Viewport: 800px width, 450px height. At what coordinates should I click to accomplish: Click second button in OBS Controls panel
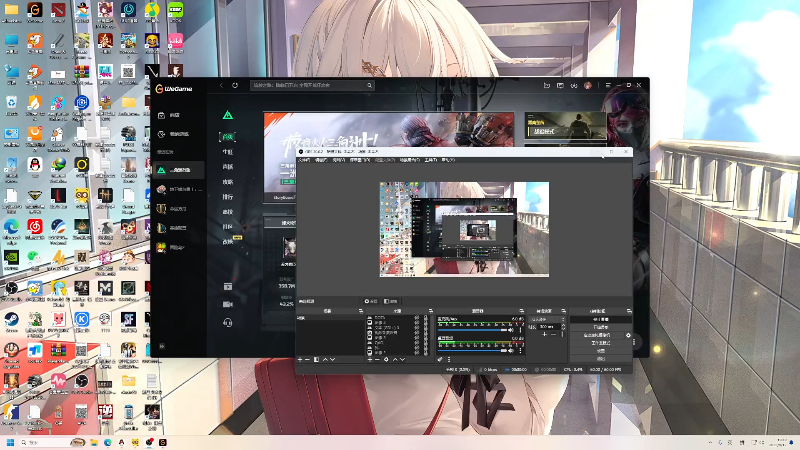tap(601, 327)
